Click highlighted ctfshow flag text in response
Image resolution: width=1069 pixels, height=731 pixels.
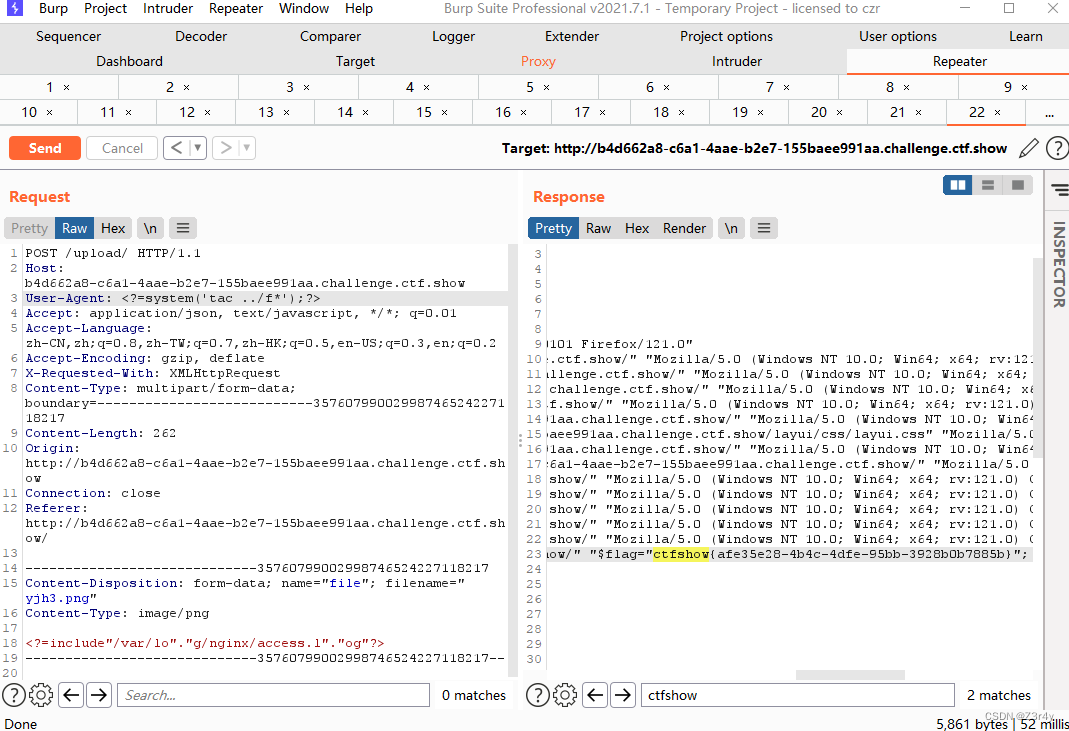pos(681,554)
